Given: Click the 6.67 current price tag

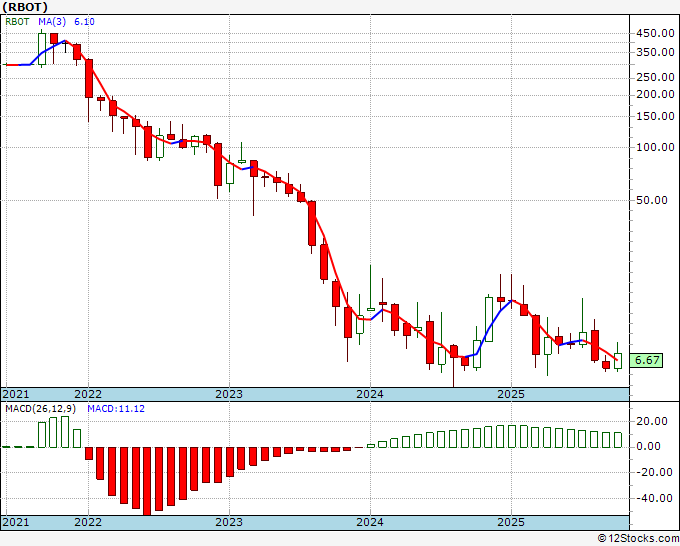Looking at the screenshot, I should [647, 360].
